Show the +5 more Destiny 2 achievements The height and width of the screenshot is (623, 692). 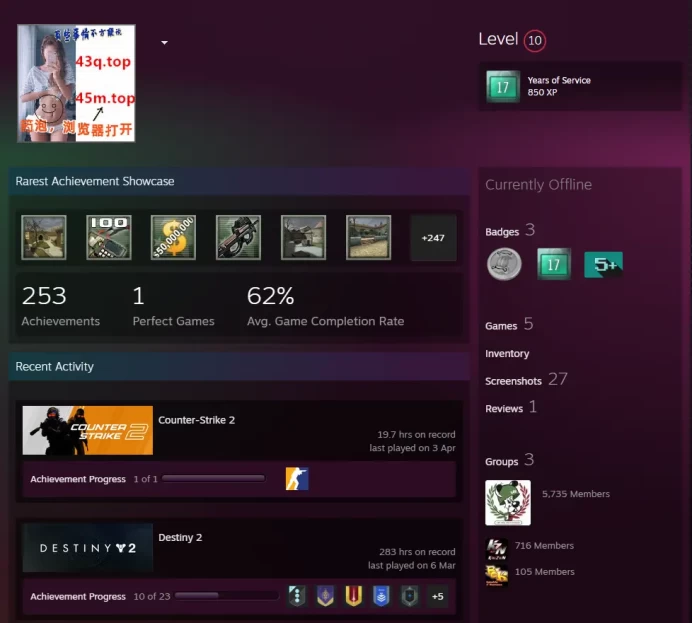pos(438,597)
